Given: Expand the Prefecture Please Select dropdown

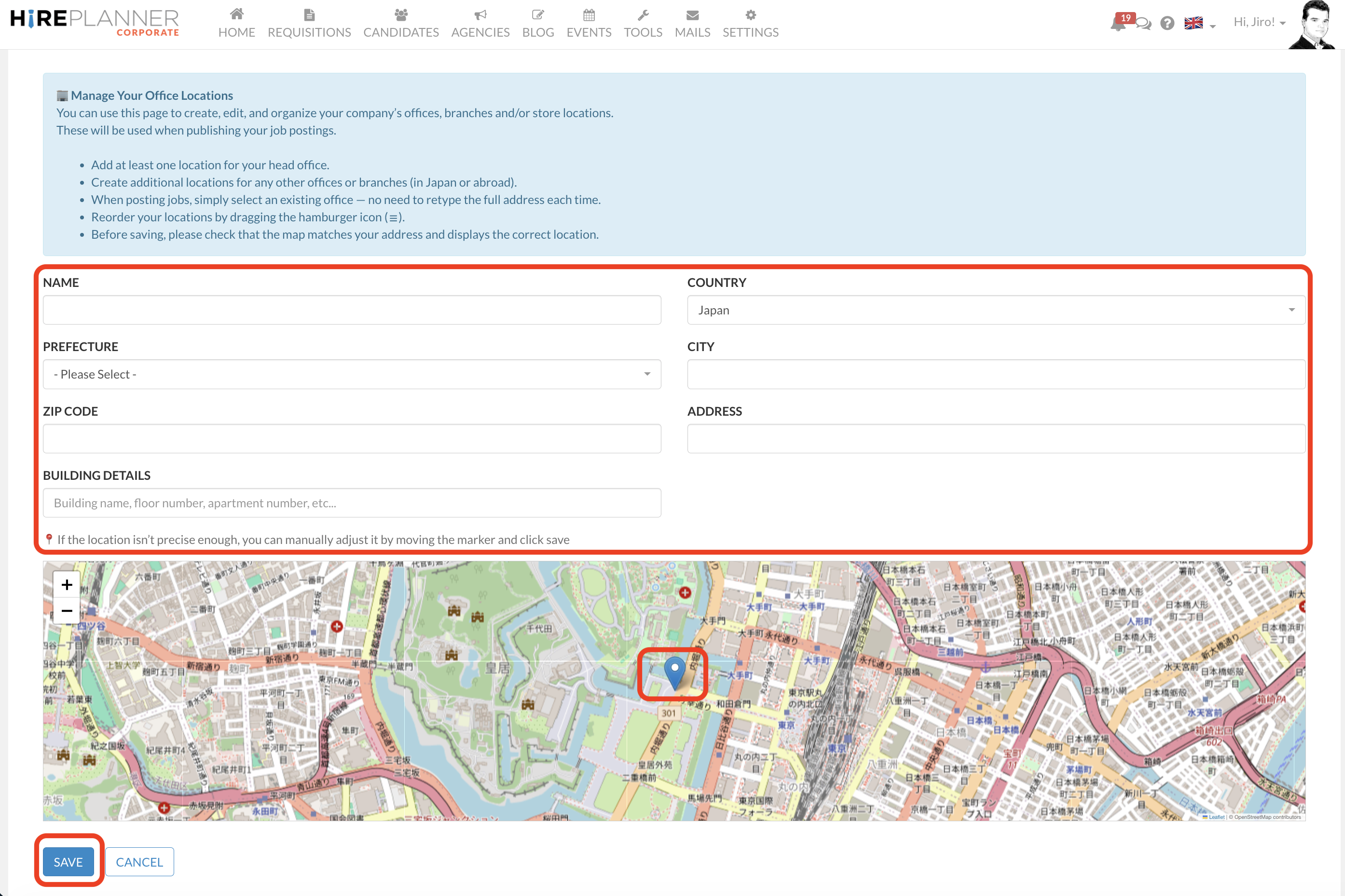Looking at the screenshot, I should click(352, 374).
